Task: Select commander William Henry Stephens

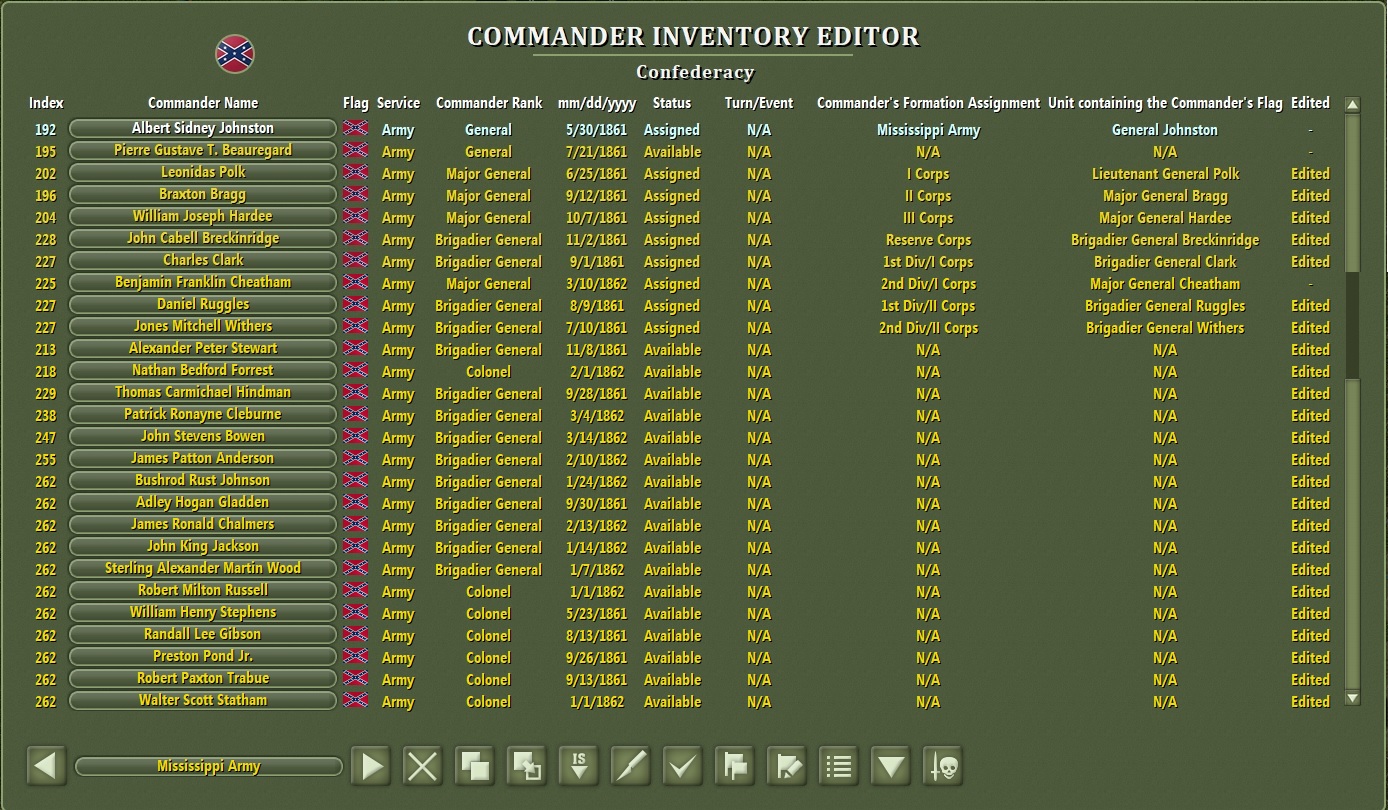Action: coord(203,612)
